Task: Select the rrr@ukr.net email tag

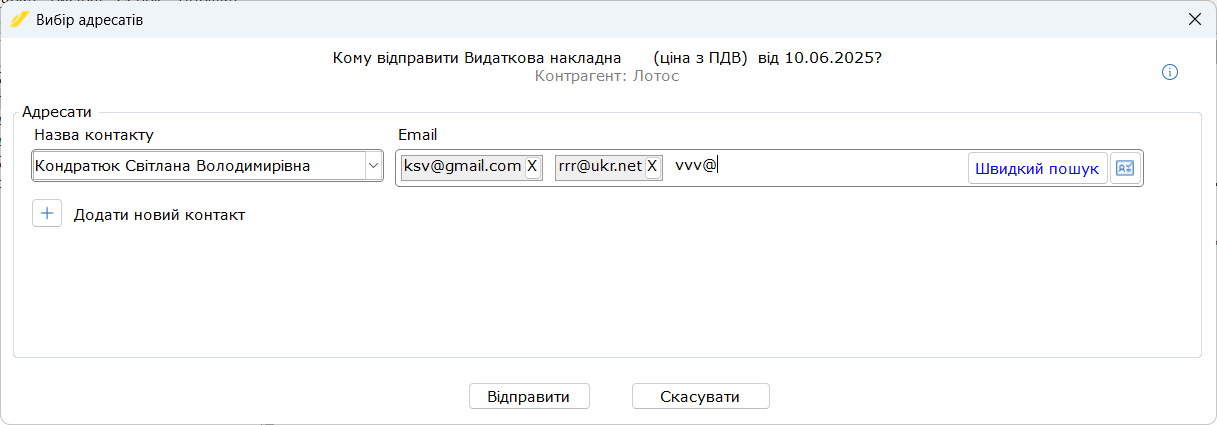Action: point(600,166)
